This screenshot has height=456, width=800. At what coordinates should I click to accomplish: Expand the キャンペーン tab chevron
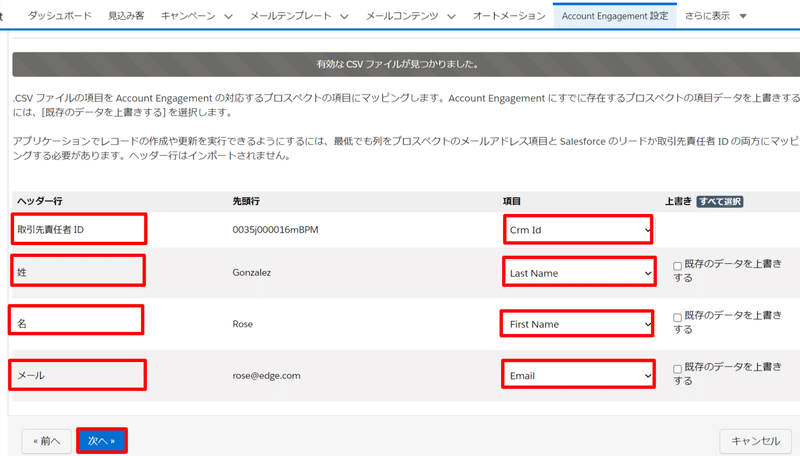229,16
